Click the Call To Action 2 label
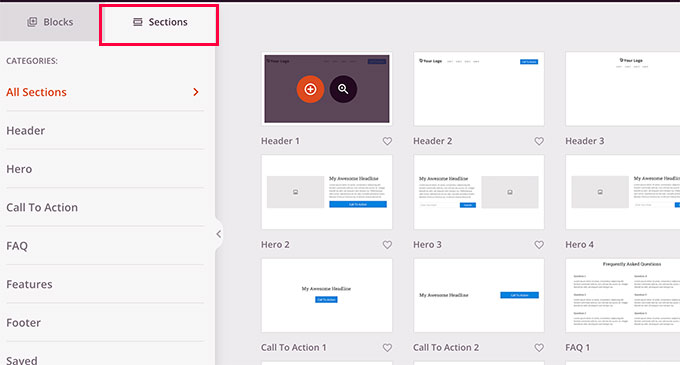The image size is (680, 365). coord(446,348)
